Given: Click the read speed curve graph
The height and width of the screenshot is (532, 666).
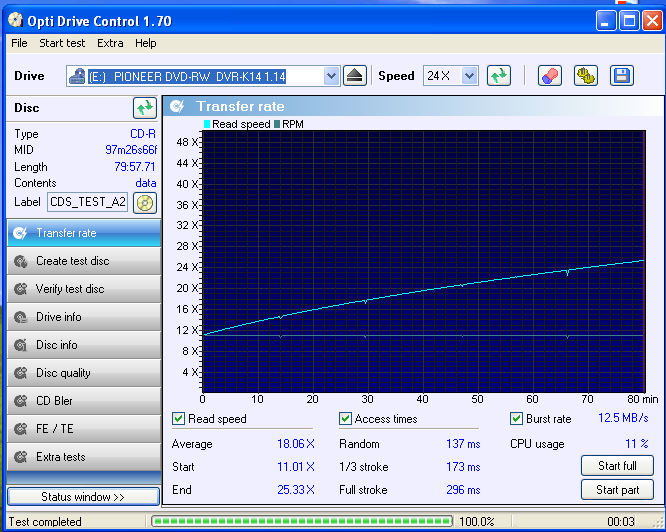Looking at the screenshot, I should (x=423, y=262).
